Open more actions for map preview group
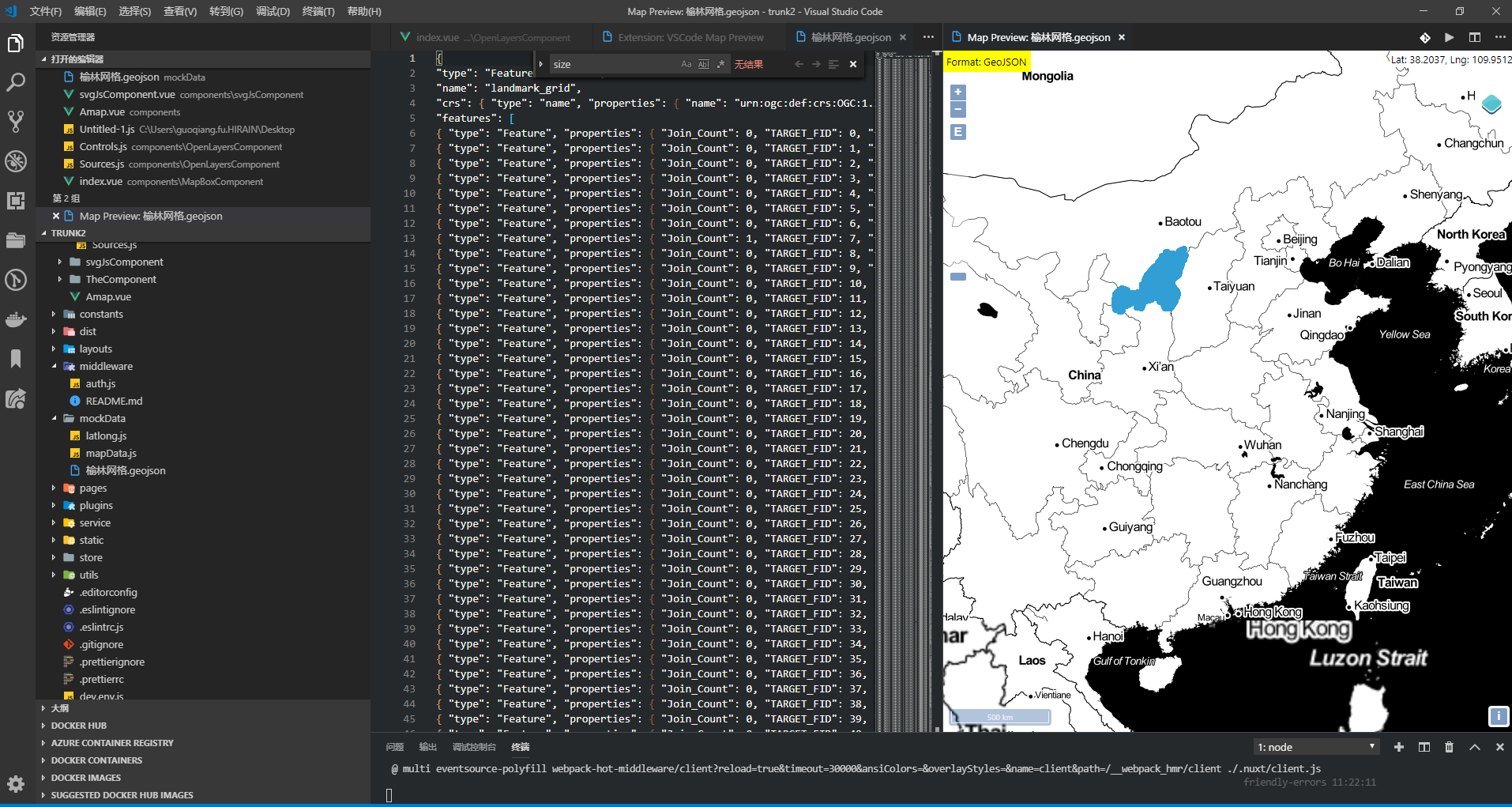The width and height of the screenshot is (1512, 807). point(1500,37)
